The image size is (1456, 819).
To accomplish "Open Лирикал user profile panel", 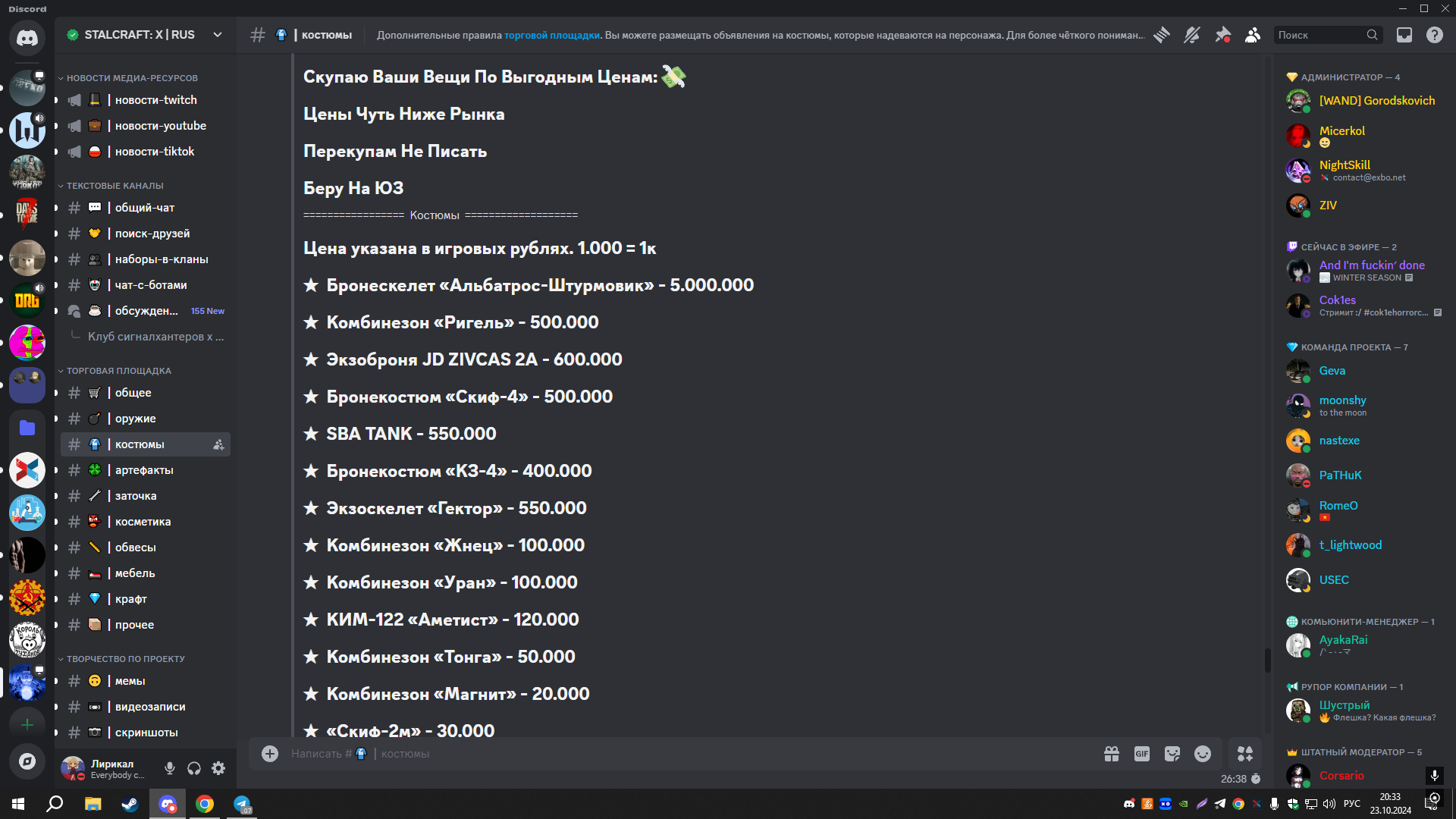I will [106, 768].
